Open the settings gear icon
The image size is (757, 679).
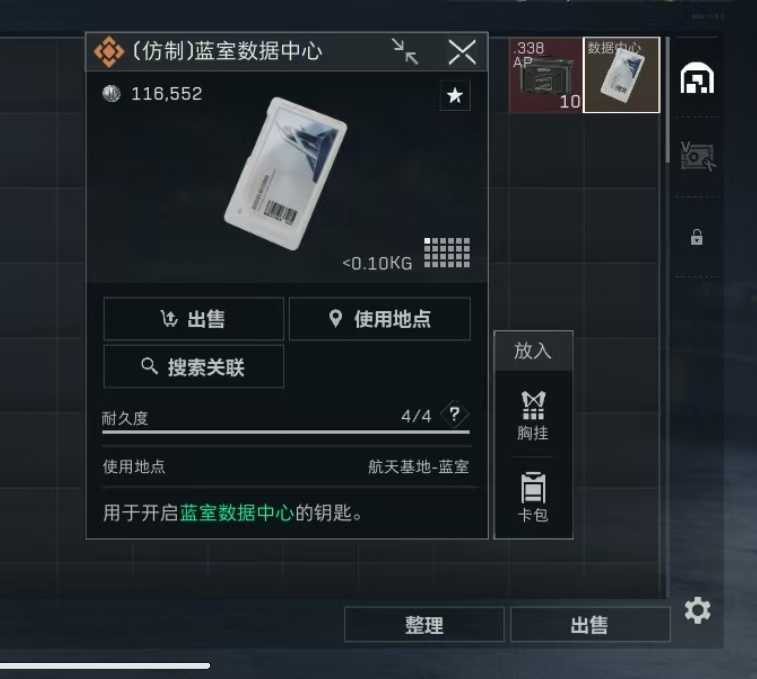click(698, 610)
